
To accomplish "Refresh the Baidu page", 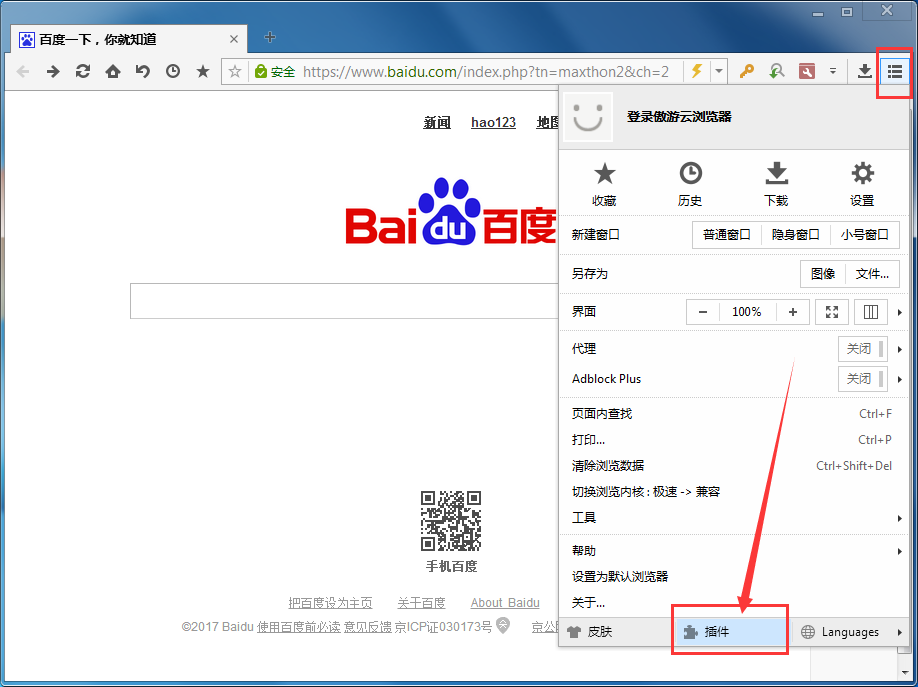I will [83, 71].
